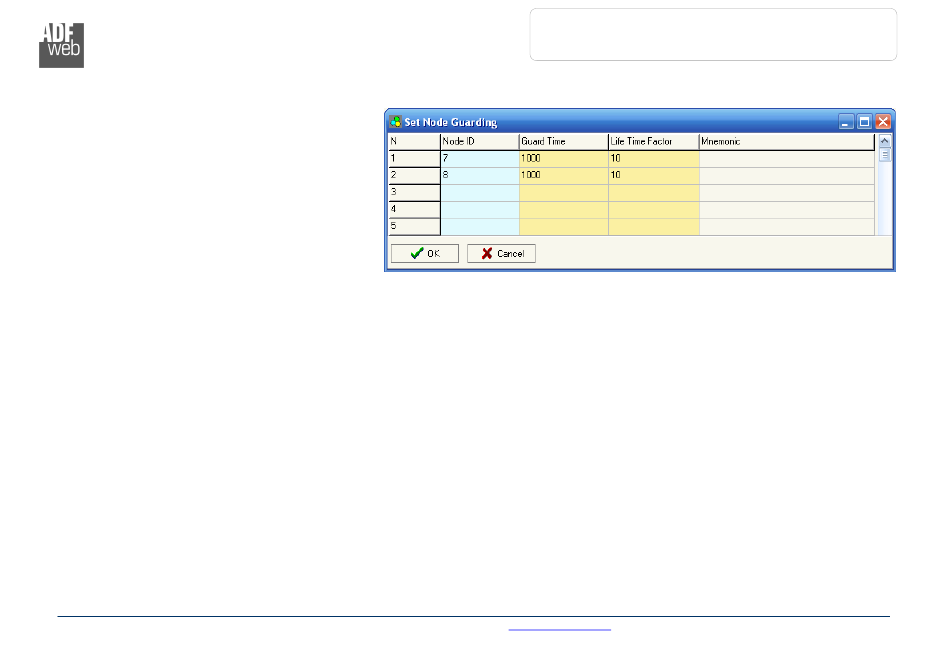Click empty Guard Time cell in row 4
The height and width of the screenshot is (667, 950).
(x=563, y=210)
